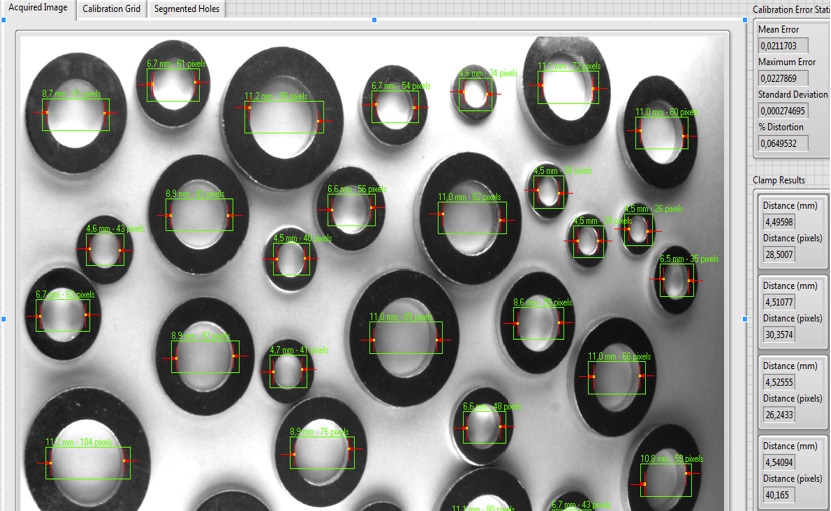831x511 pixels.
Task: Click Distance (pixels) field showing 28,5007
Action: 779,254
